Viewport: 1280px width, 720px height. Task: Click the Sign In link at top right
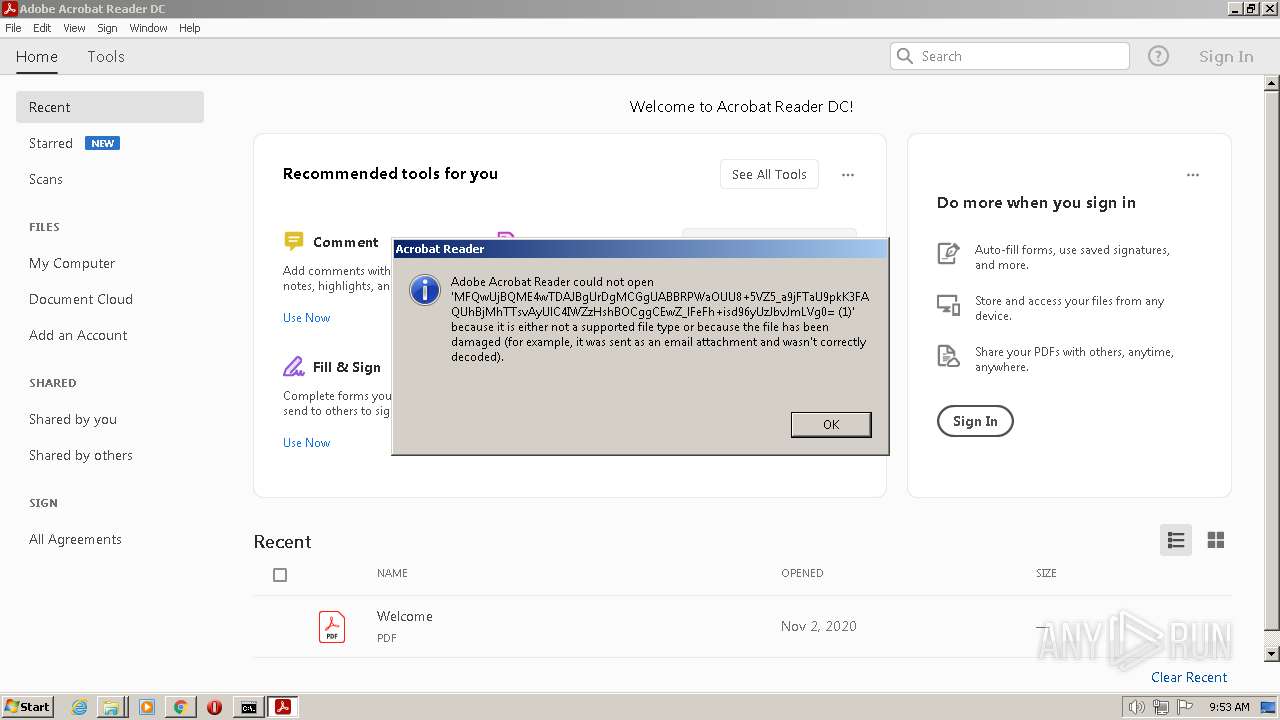pyautogui.click(x=1226, y=56)
